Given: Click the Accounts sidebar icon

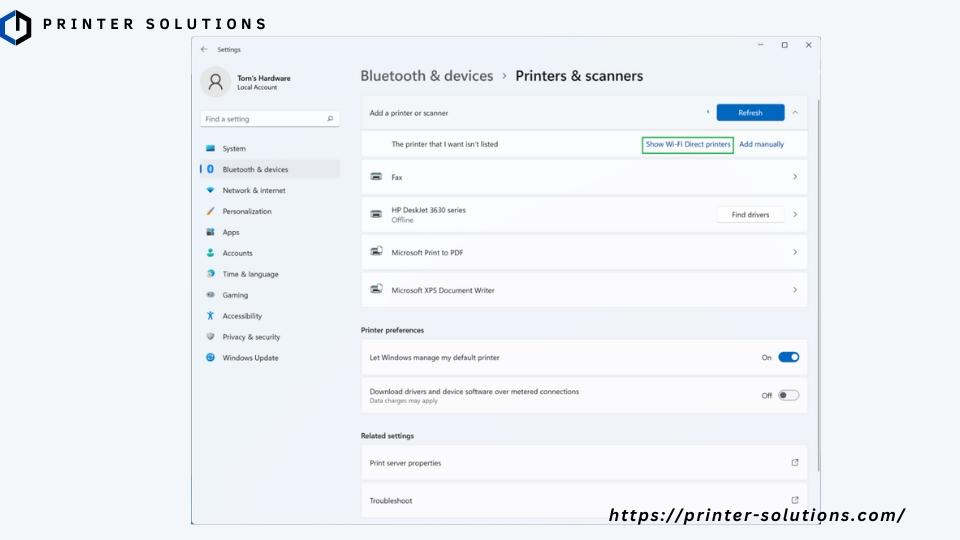Looking at the screenshot, I should click(x=210, y=252).
